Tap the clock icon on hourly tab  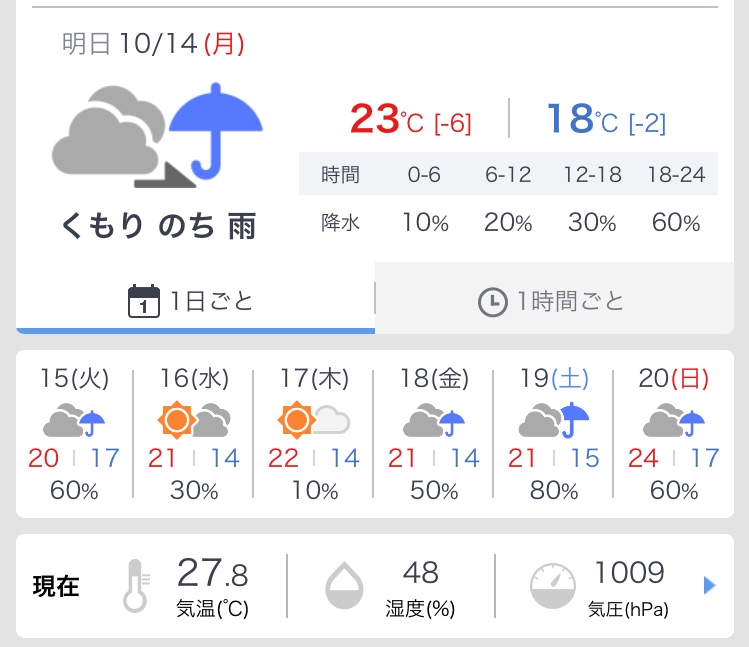[492, 301]
